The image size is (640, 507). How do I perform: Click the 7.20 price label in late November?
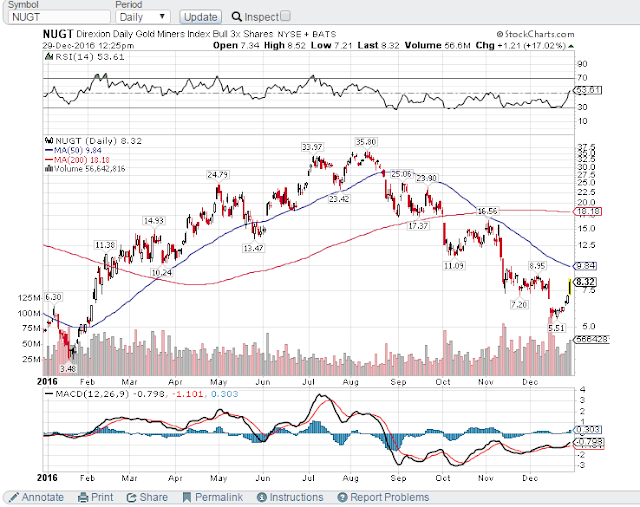tap(519, 305)
